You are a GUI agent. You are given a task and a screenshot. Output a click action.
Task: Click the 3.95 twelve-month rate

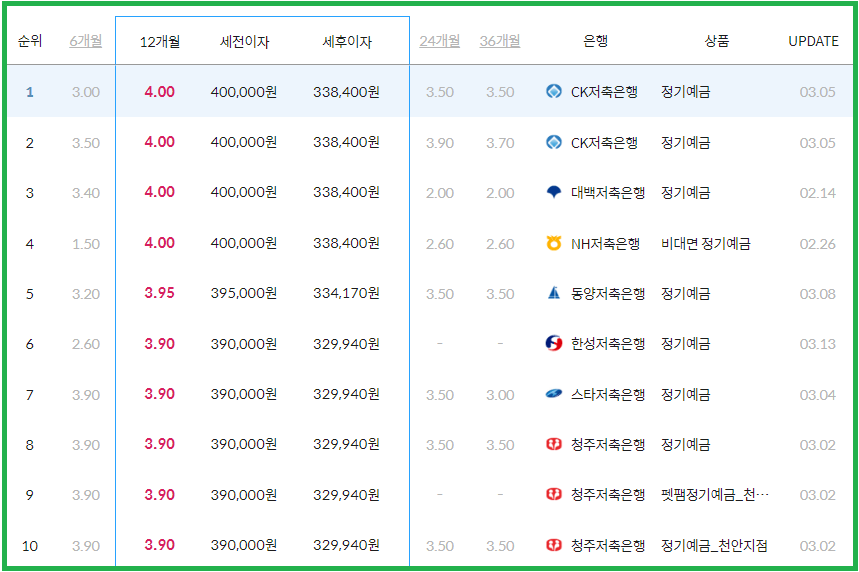tap(159, 293)
